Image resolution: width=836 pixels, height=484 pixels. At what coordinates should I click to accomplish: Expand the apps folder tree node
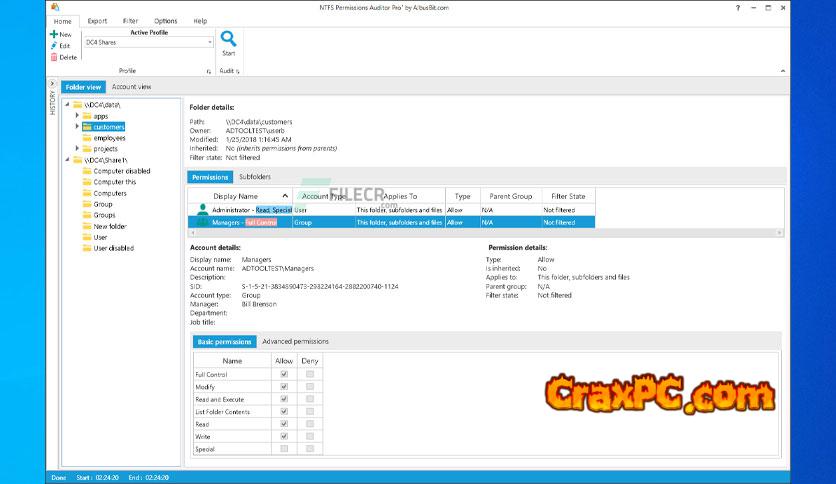coord(77,116)
